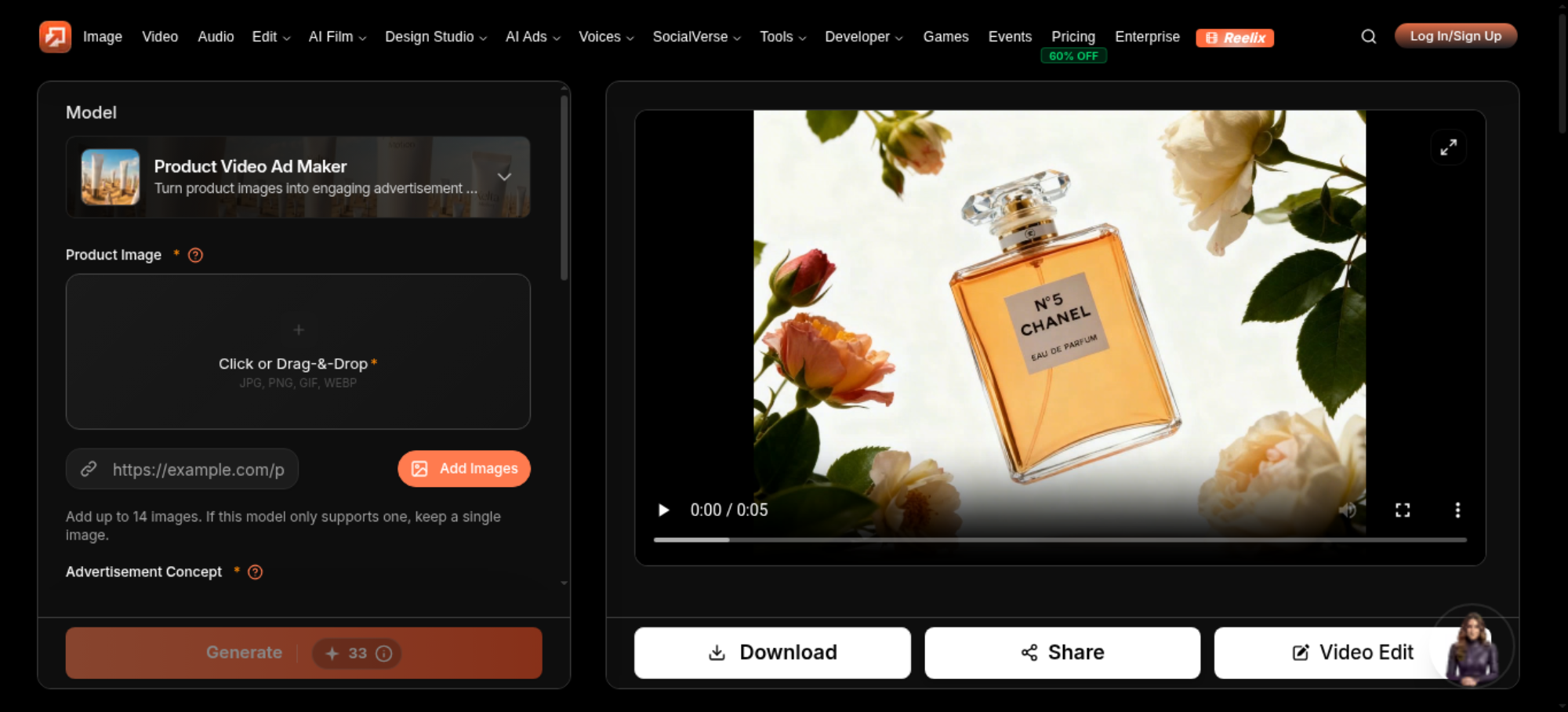Go to the Events page

[1010, 37]
